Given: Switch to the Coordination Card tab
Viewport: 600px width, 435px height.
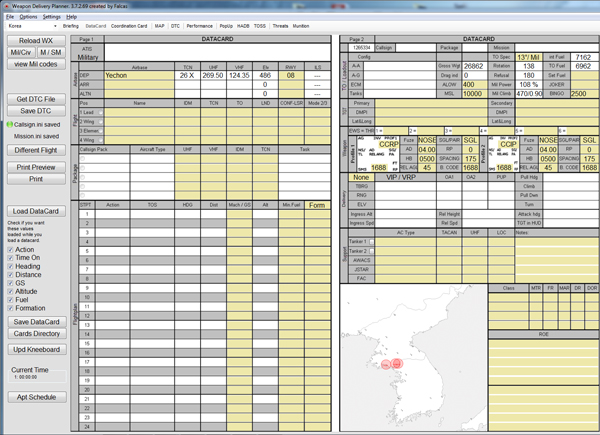Looking at the screenshot, I should (129, 26).
